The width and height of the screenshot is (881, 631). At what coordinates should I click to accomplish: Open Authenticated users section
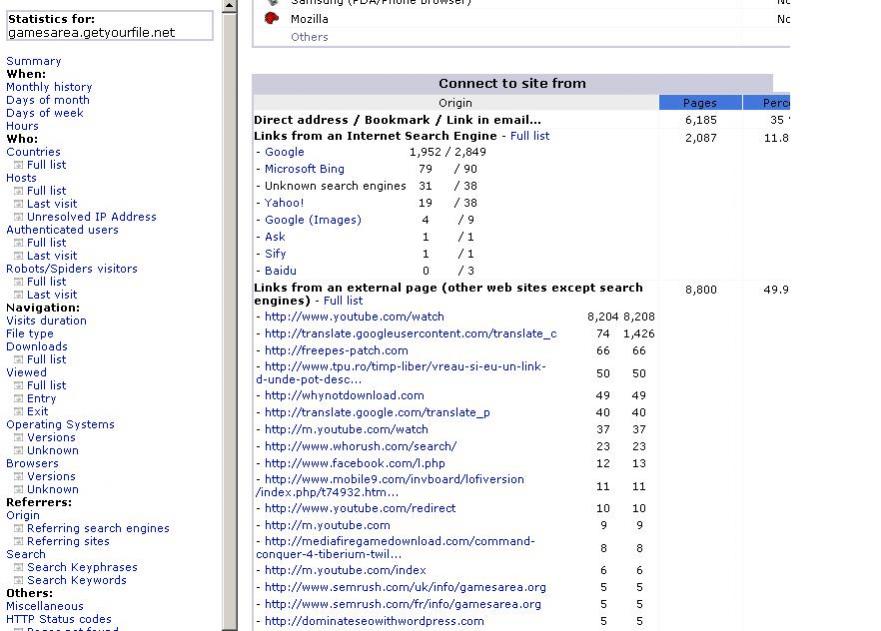pyautogui.click(x=62, y=230)
